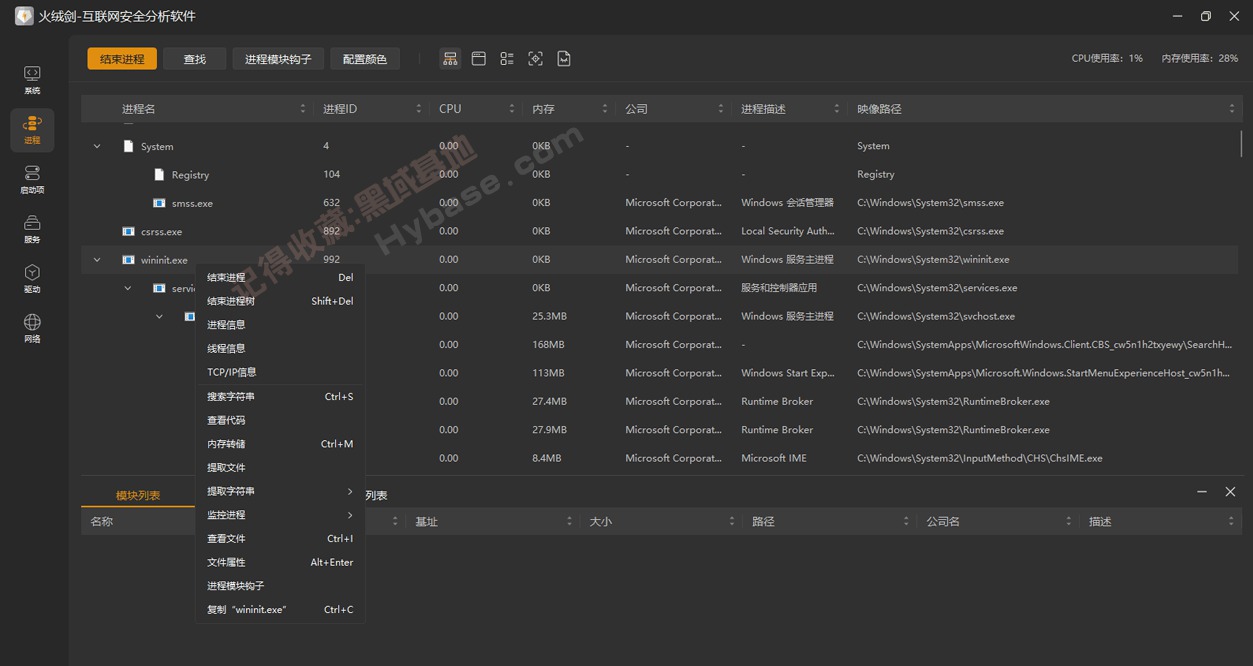
Task: Click the wininit.exe process icon
Action: pyautogui.click(x=128, y=260)
